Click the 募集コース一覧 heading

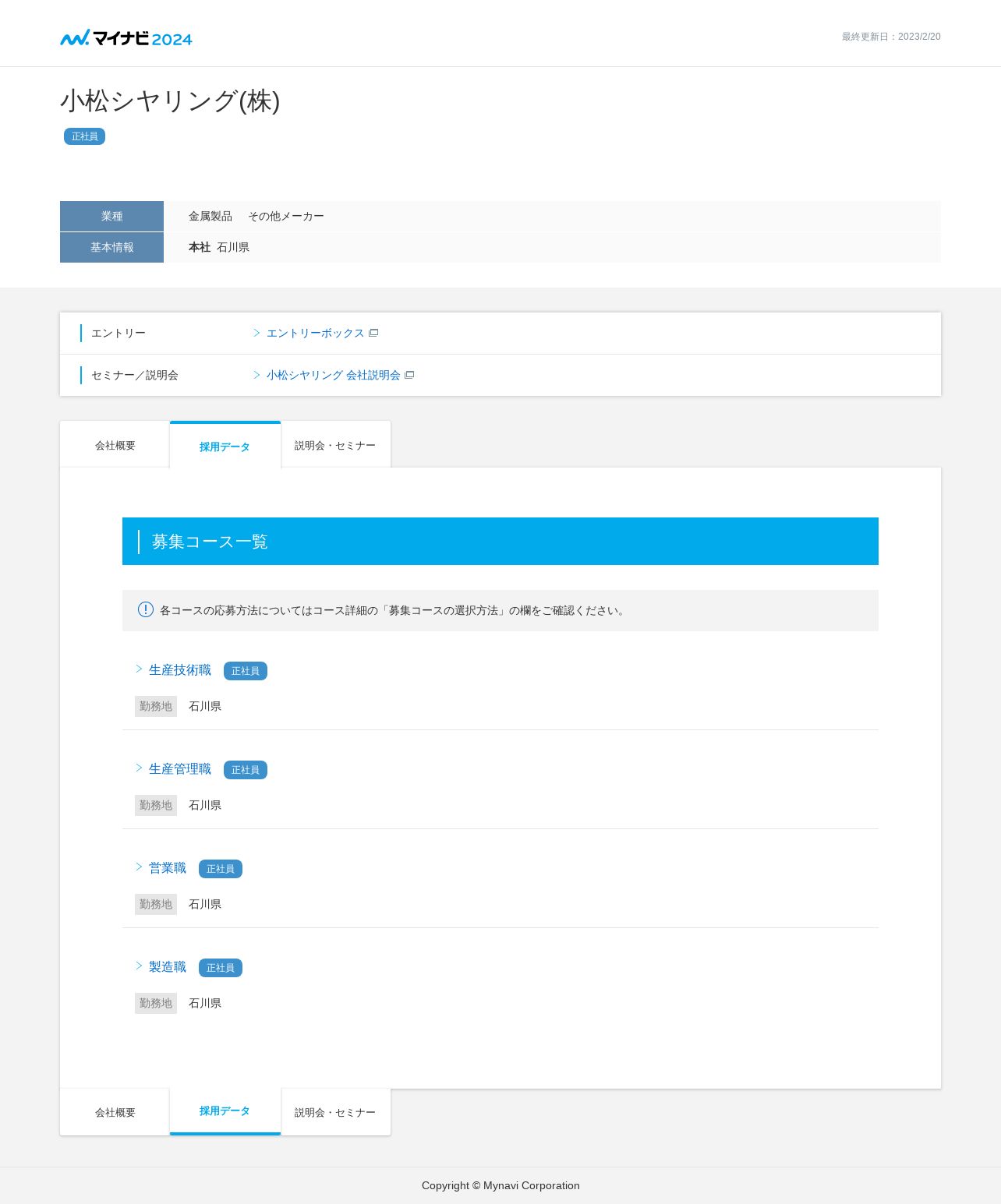[210, 542]
